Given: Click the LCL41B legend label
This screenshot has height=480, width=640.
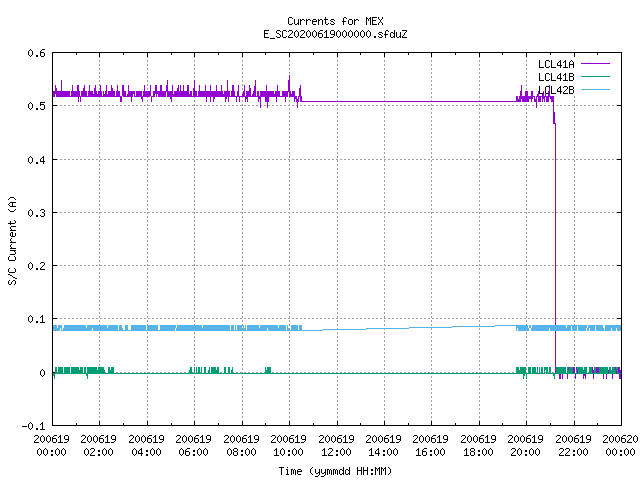Looking at the screenshot, I should pos(556,77).
